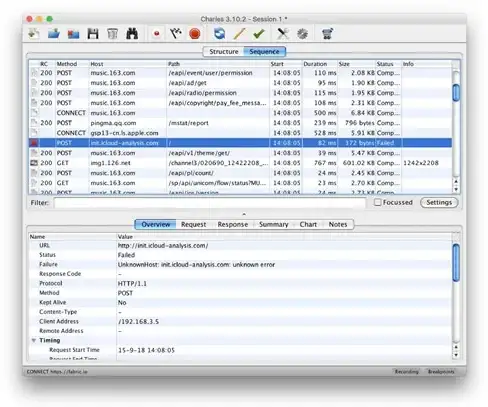This screenshot has height=407, width=488.
Task: Click the Import red folder icon
Action: 73,34
